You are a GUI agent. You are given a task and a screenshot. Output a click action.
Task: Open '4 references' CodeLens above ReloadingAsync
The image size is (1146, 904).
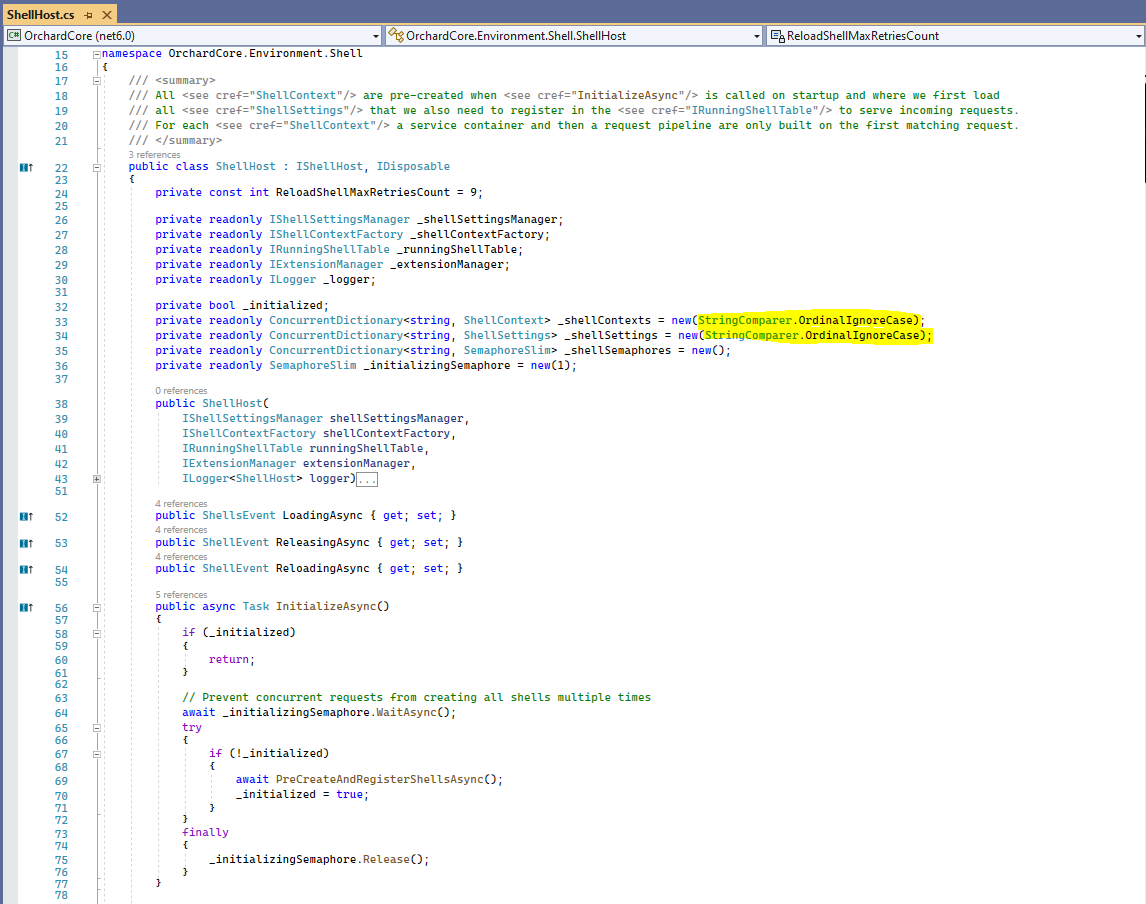tap(181, 557)
